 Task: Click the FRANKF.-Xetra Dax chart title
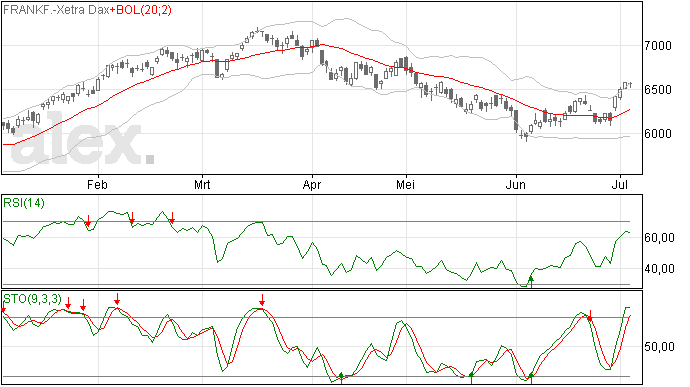coord(56,10)
